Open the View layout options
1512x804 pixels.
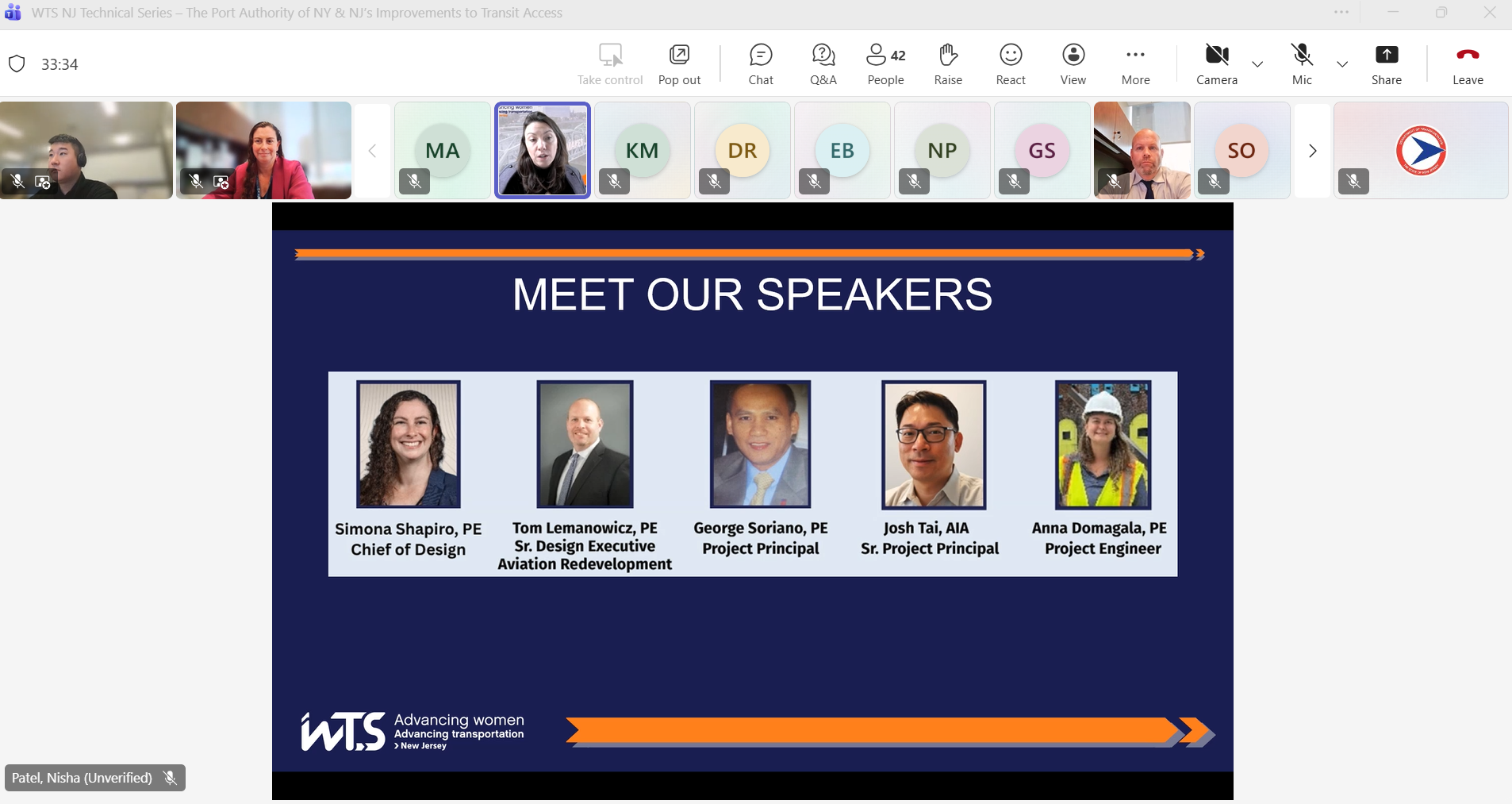1073,63
